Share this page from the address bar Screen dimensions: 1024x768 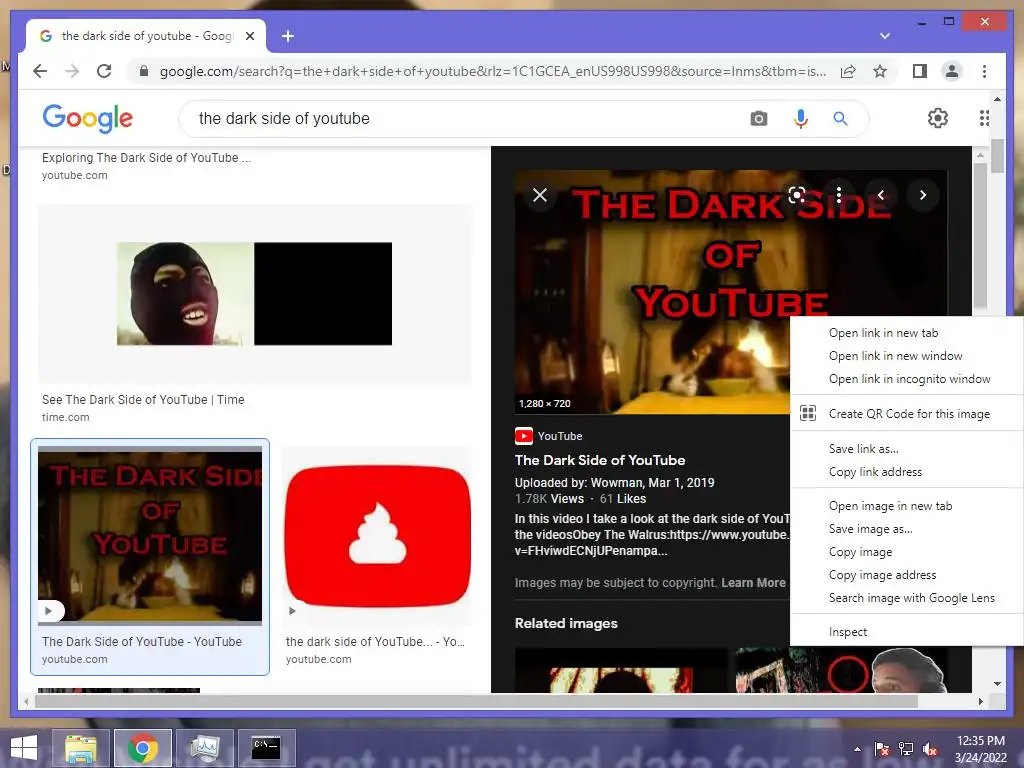tap(848, 71)
